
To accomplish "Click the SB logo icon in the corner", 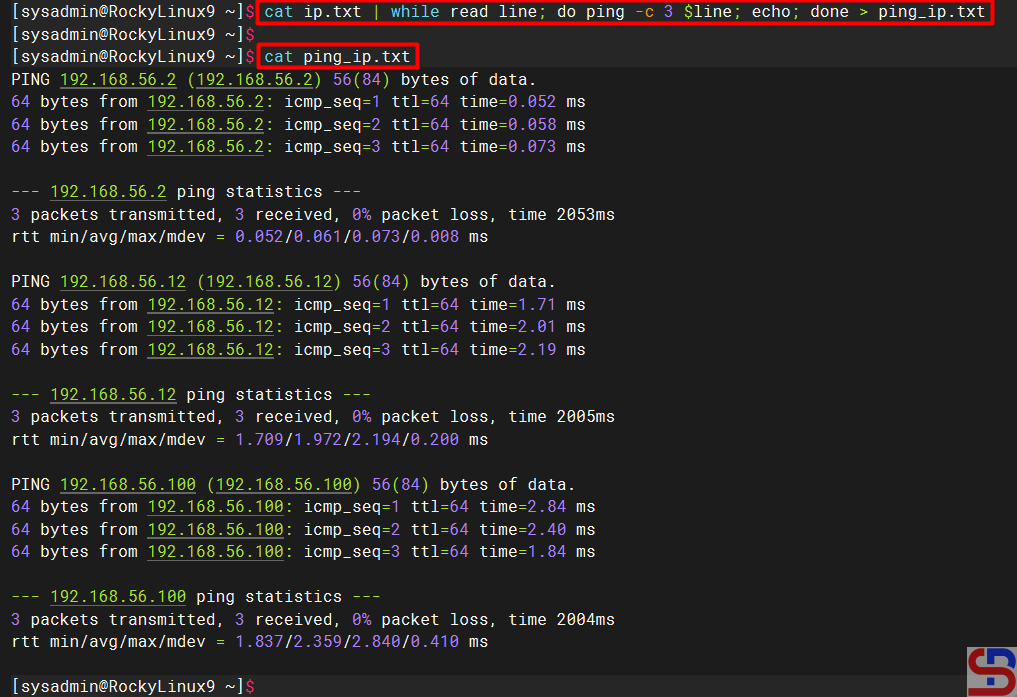I will [x=991, y=671].
